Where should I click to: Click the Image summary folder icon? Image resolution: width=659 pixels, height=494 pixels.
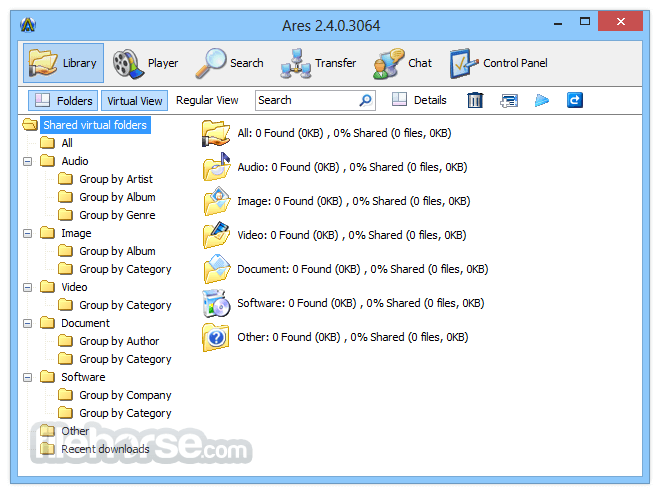216,201
